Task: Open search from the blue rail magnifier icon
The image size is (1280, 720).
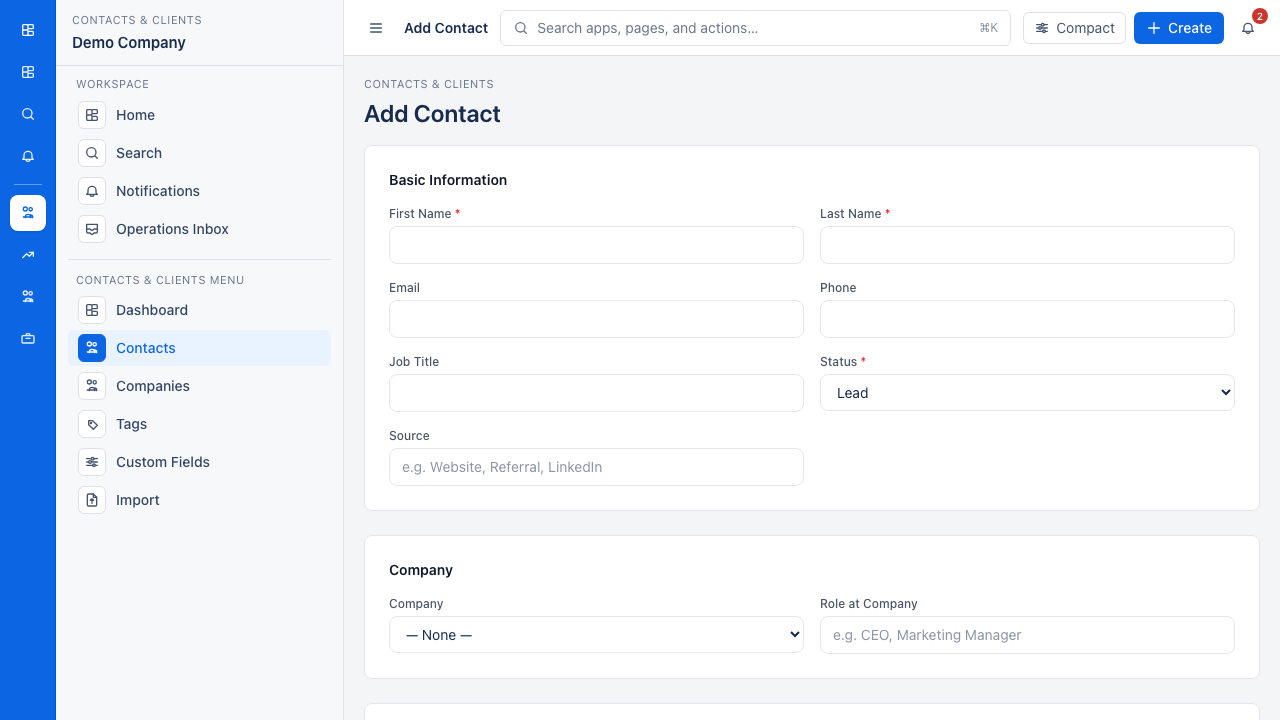Action: 28,114
